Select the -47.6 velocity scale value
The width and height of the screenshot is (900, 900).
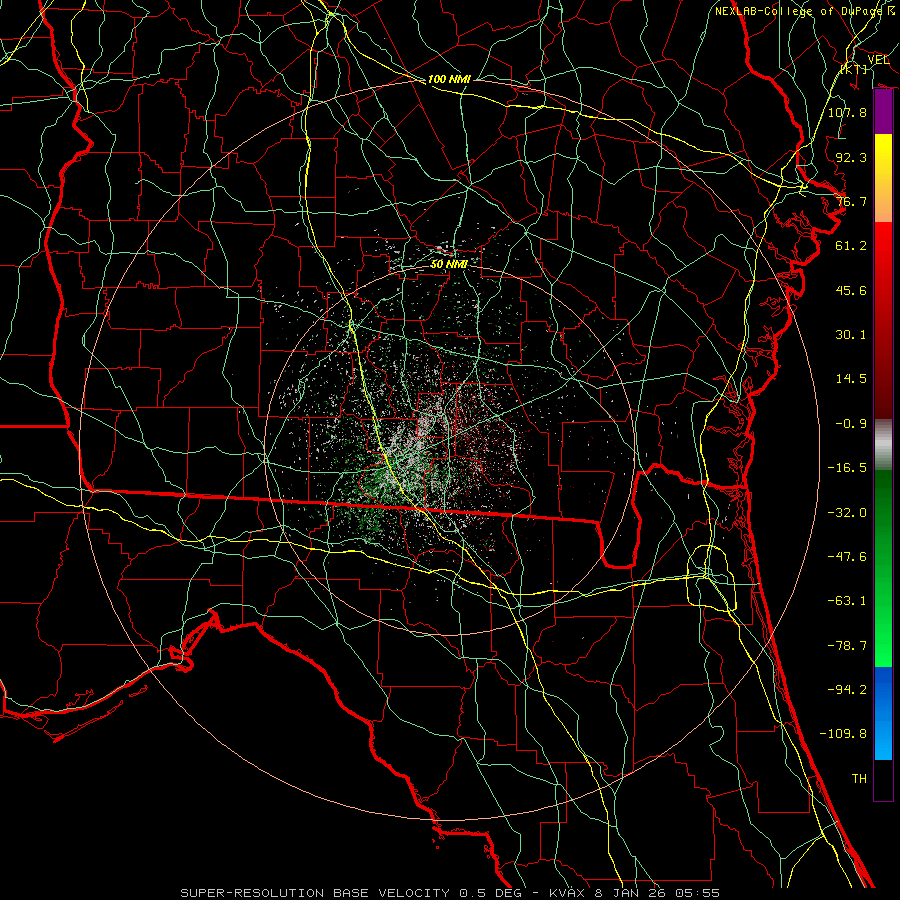click(x=847, y=557)
